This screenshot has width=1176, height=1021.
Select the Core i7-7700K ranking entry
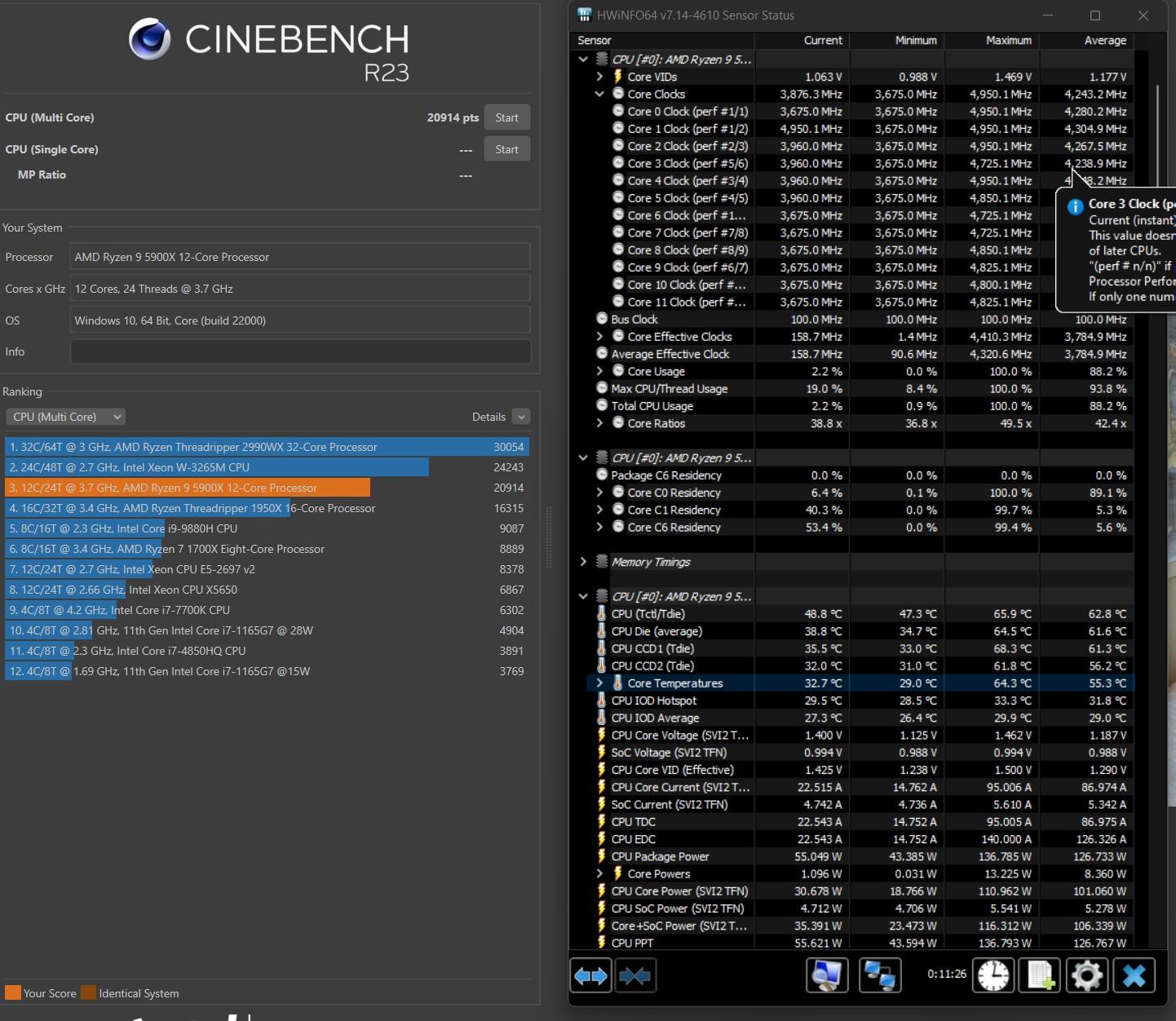pyautogui.click(x=267, y=610)
